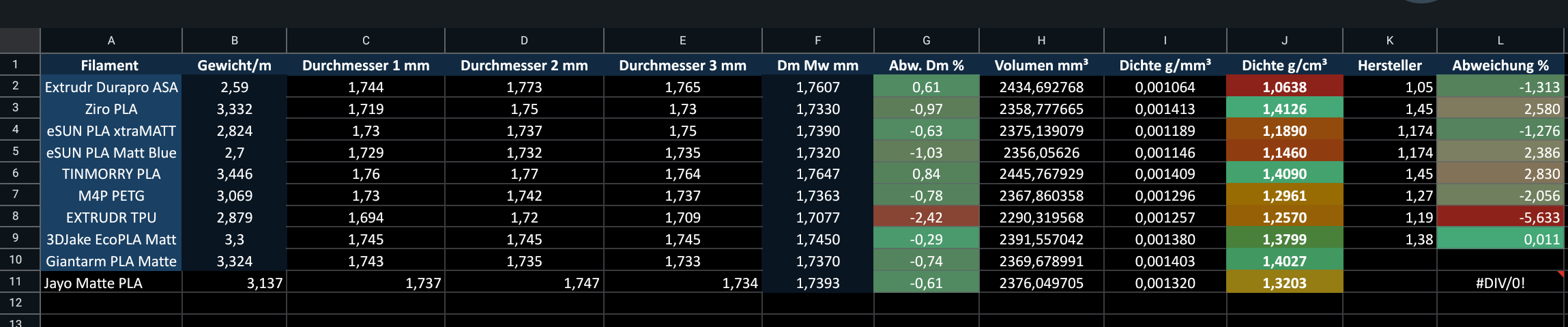Click weight value '3,137'

[x=234, y=283]
